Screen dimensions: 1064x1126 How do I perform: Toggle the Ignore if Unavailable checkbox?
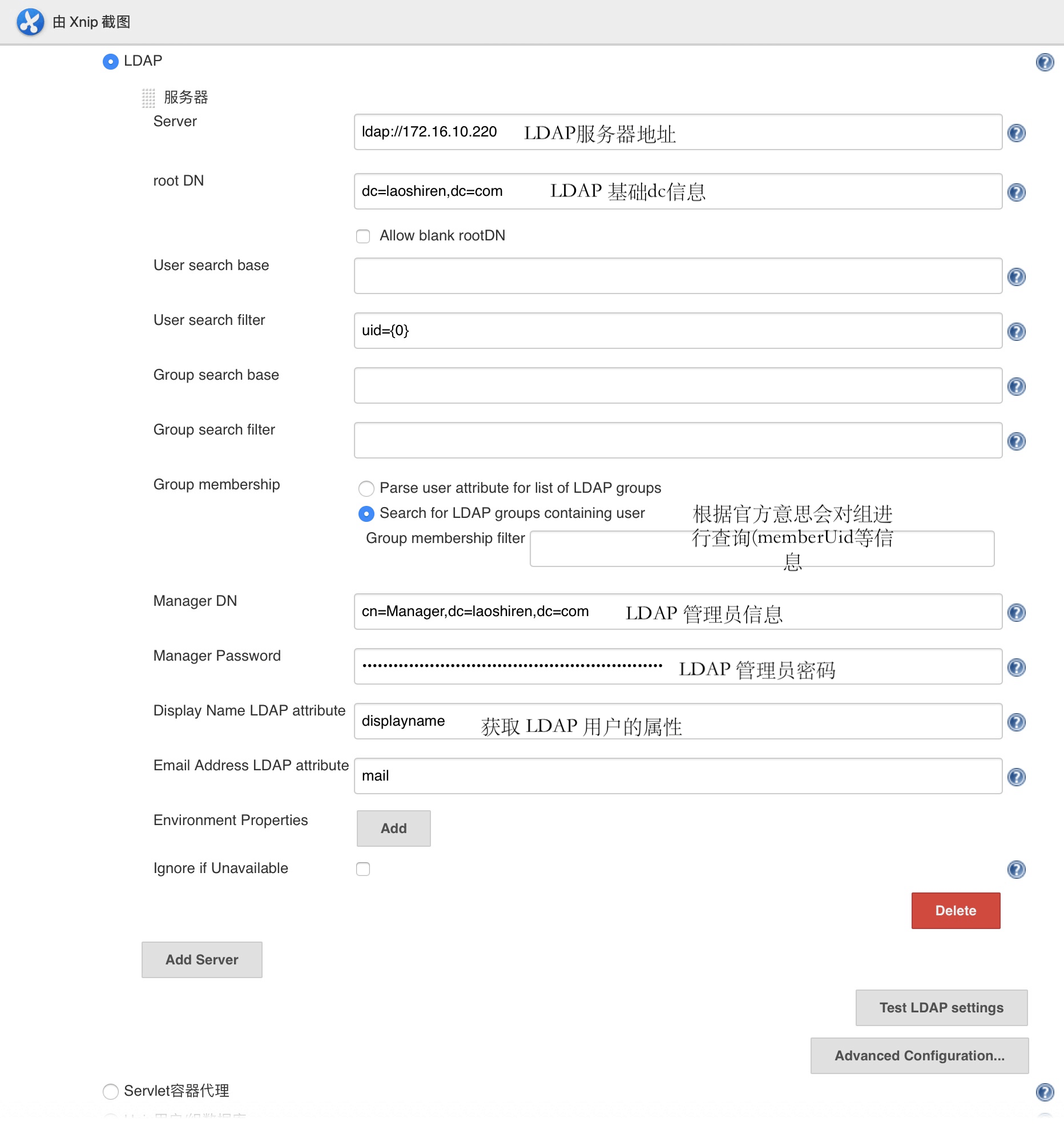pyautogui.click(x=363, y=869)
